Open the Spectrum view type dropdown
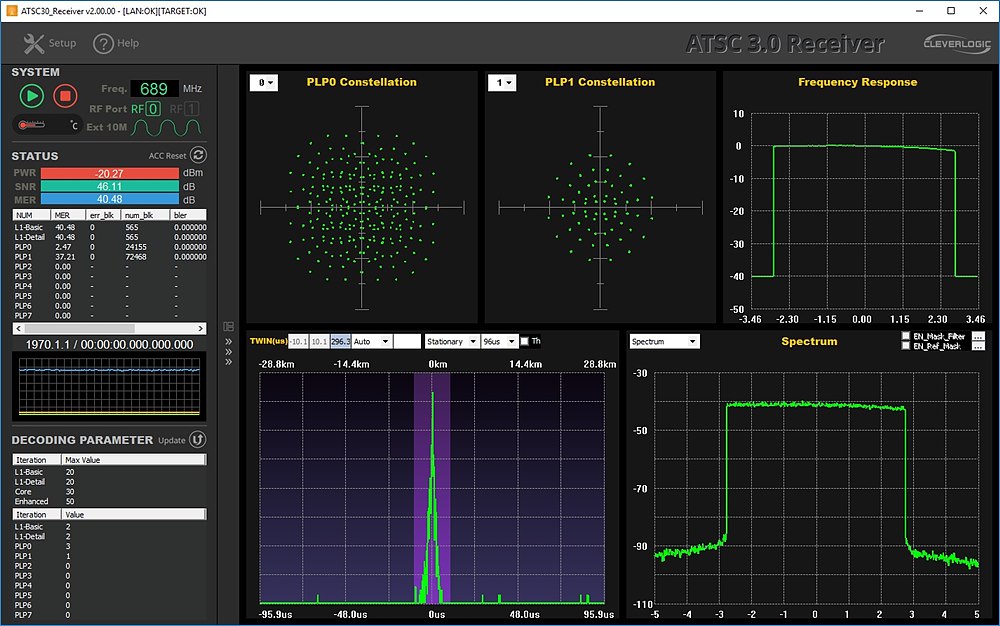Image resolution: width=1000 pixels, height=626 pixels. tap(664, 342)
